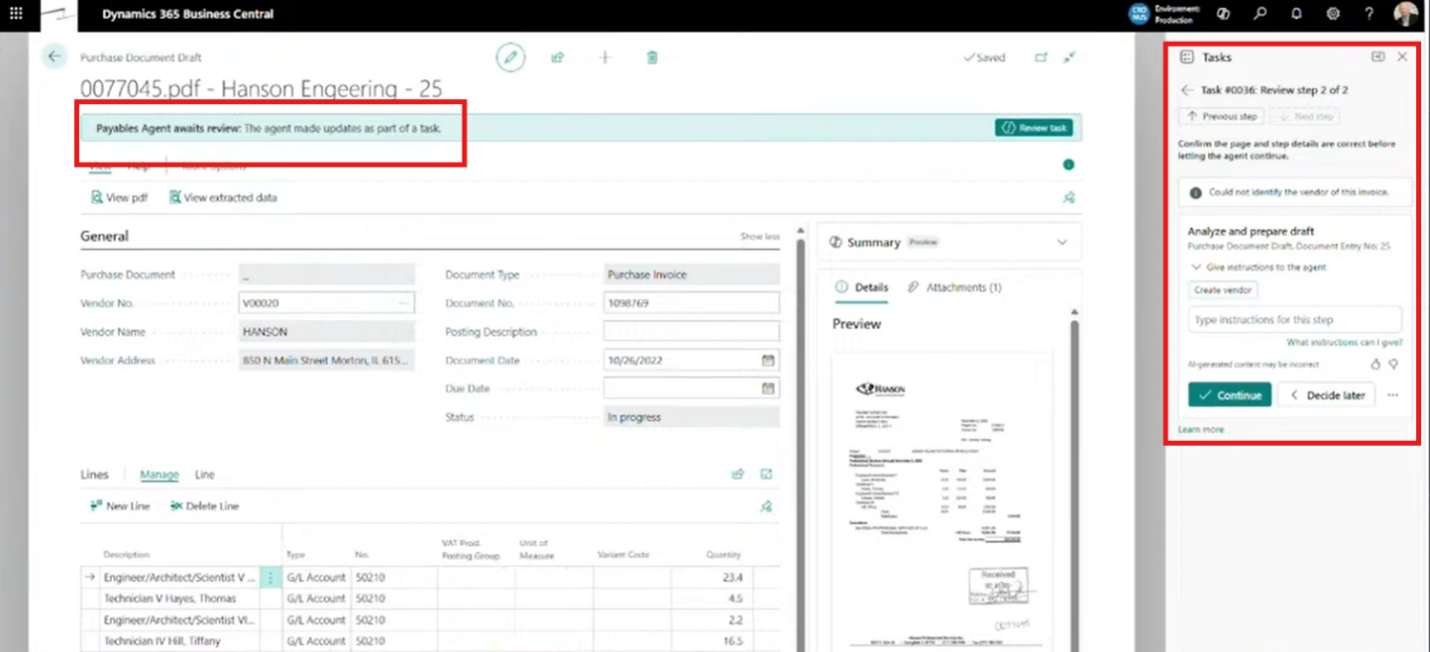1430x652 pixels.
Task: Collapse Give instructions to the agent
Action: pyautogui.click(x=1196, y=267)
